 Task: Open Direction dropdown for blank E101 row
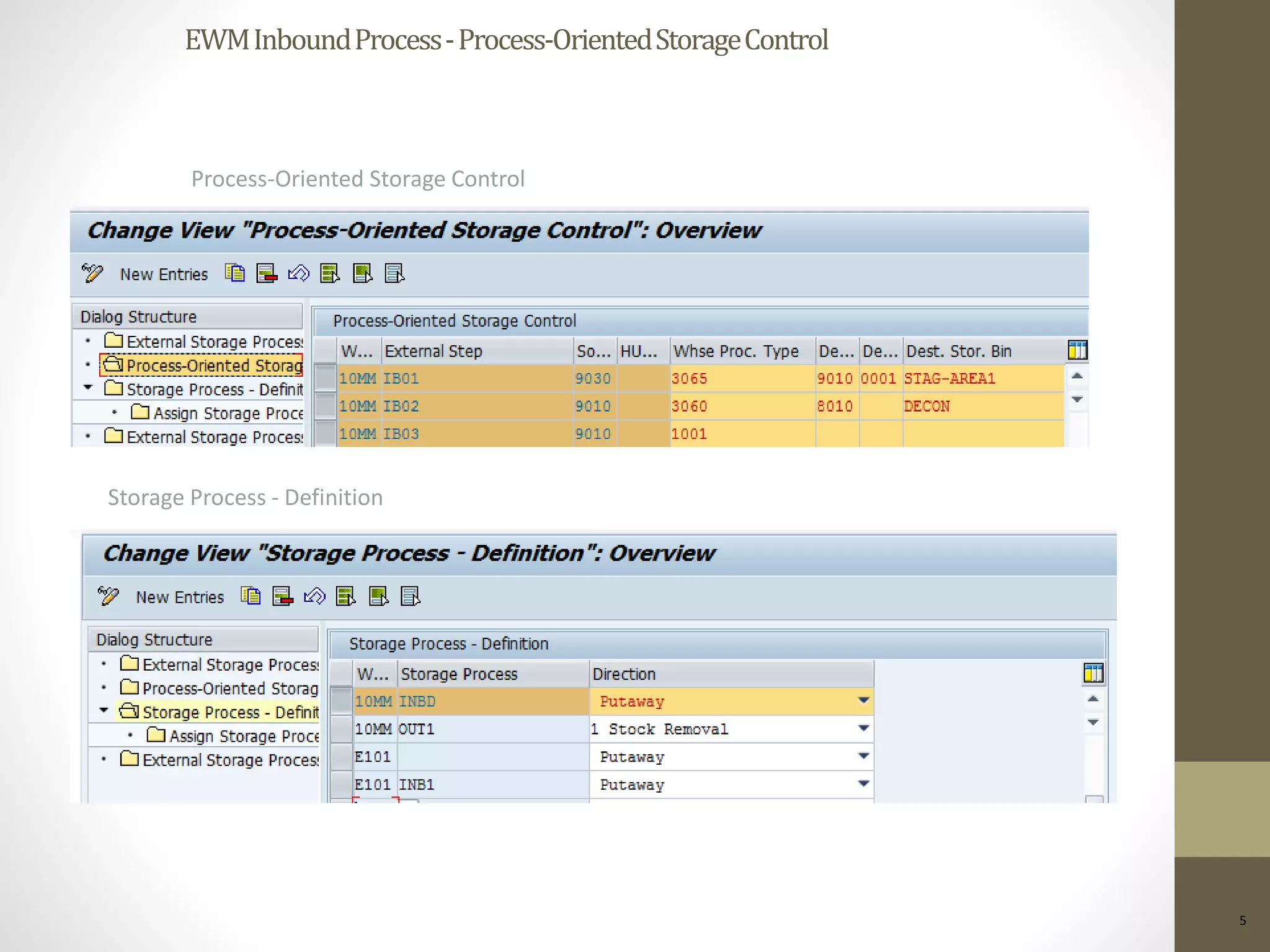863,756
